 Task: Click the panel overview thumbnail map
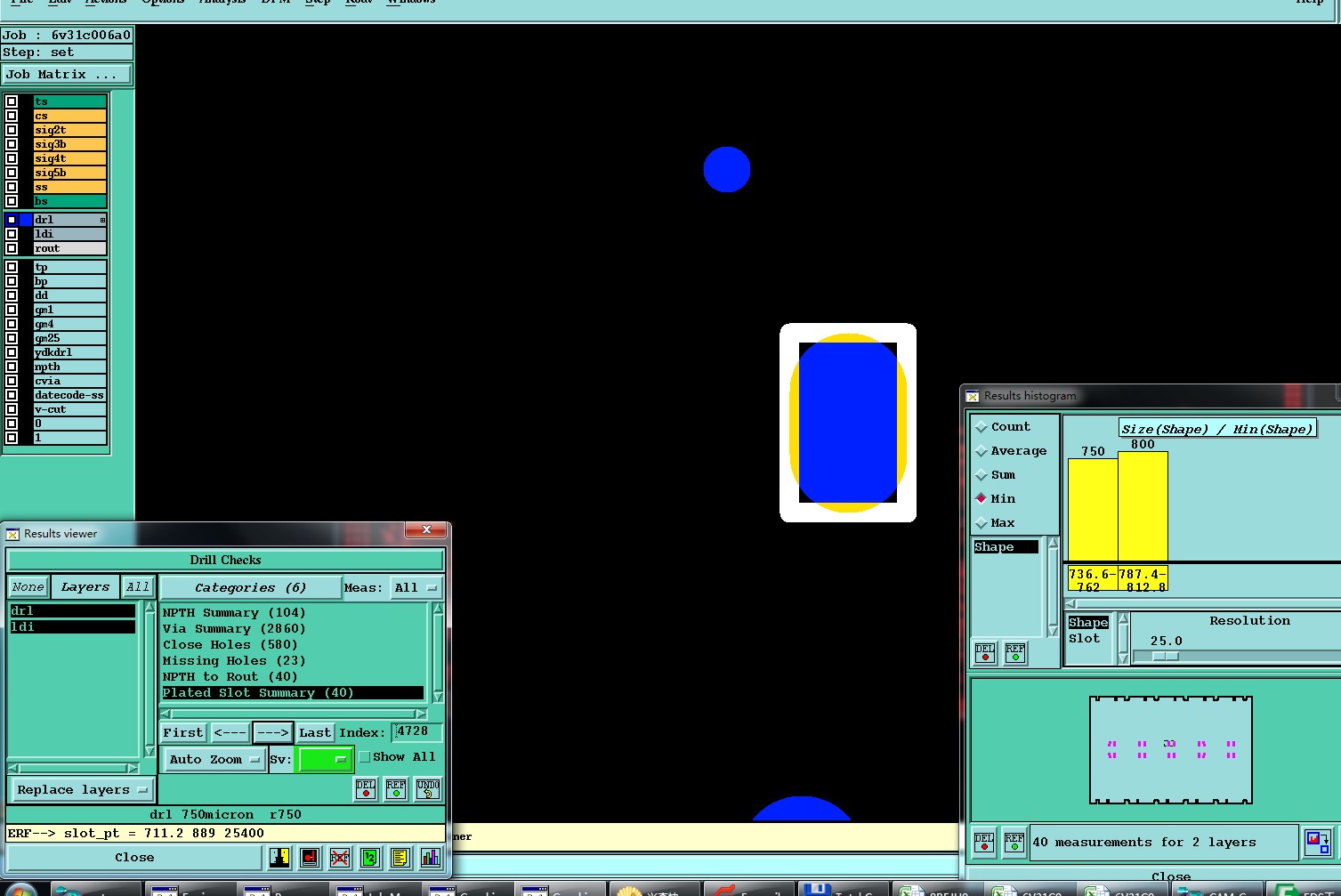1170,750
